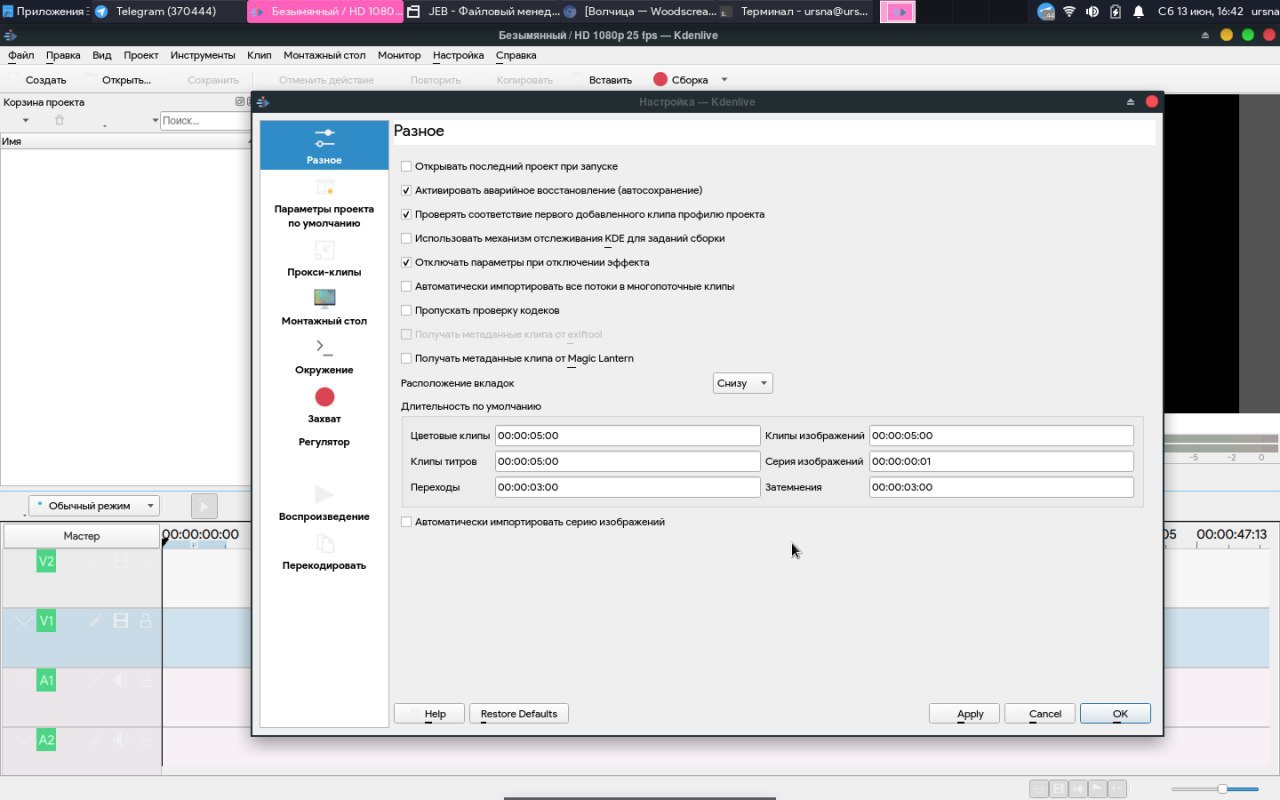Viewport: 1280px width, 800px height.
Task: Click the Apply button
Action: click(964, 713)
